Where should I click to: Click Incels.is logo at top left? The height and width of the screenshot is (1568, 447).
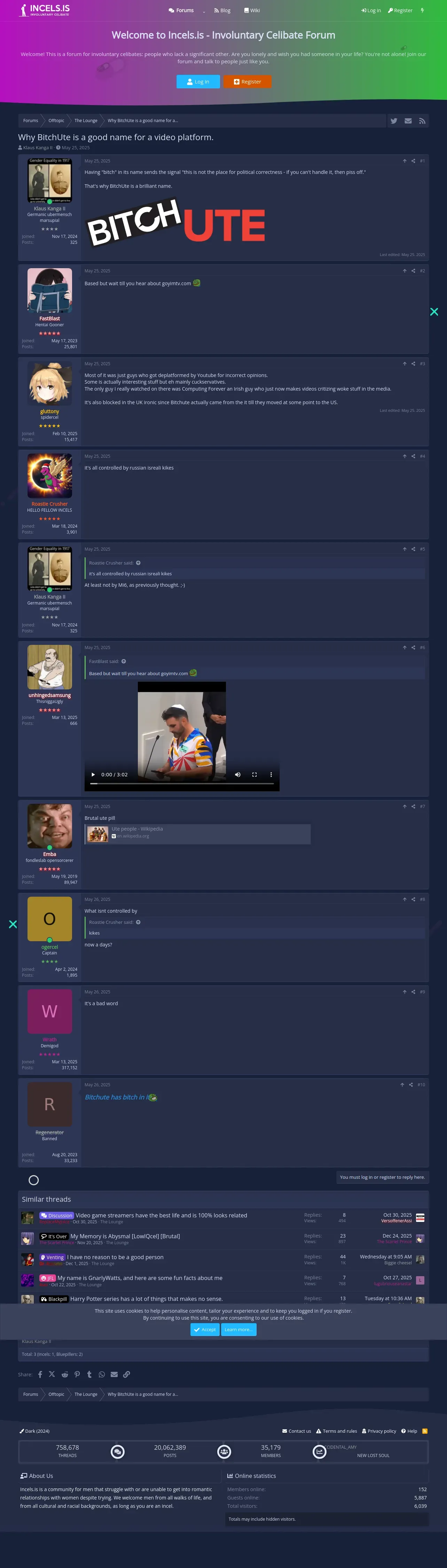45,10
